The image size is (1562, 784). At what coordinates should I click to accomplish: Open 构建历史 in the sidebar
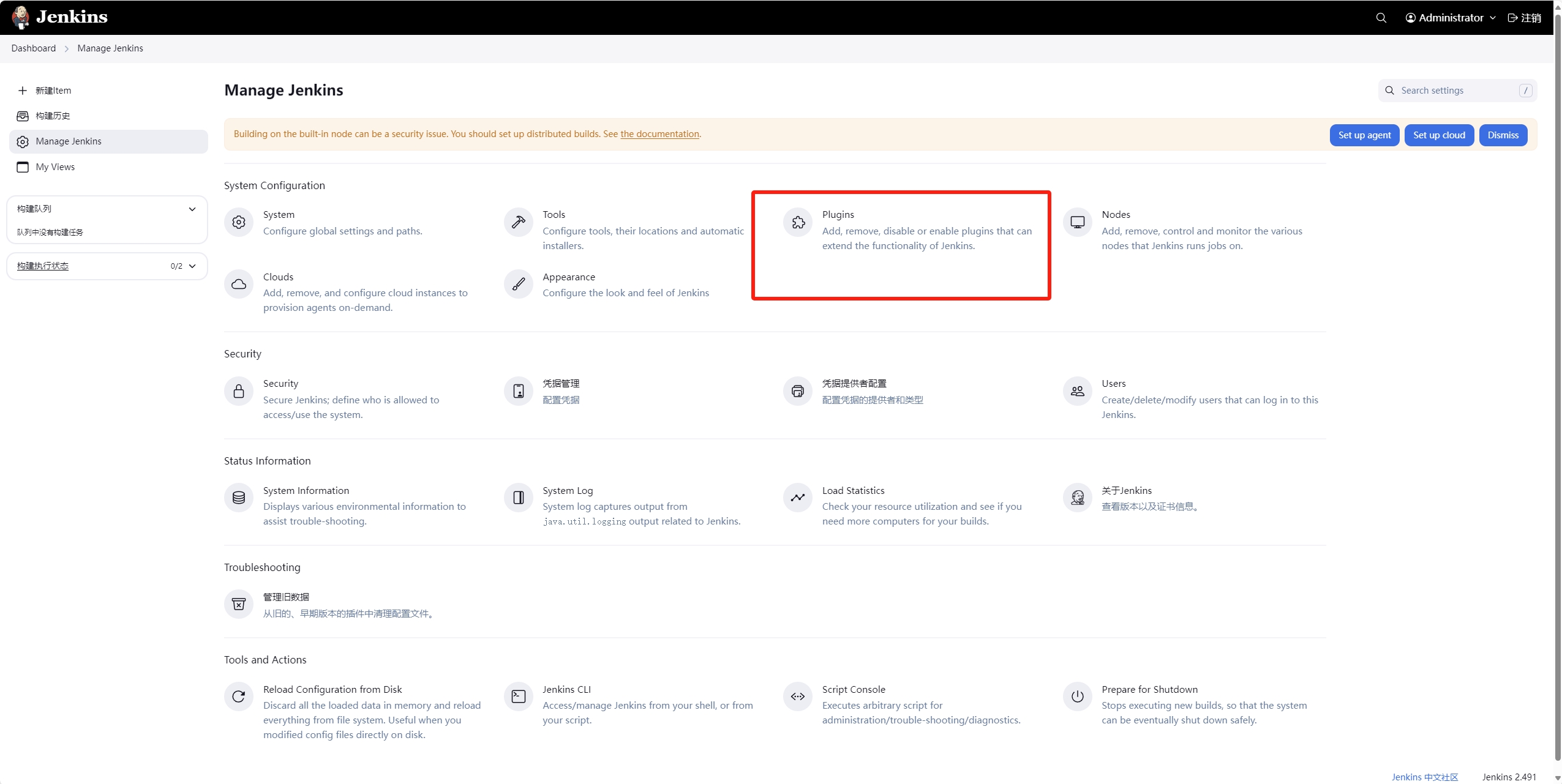(53, 116)
